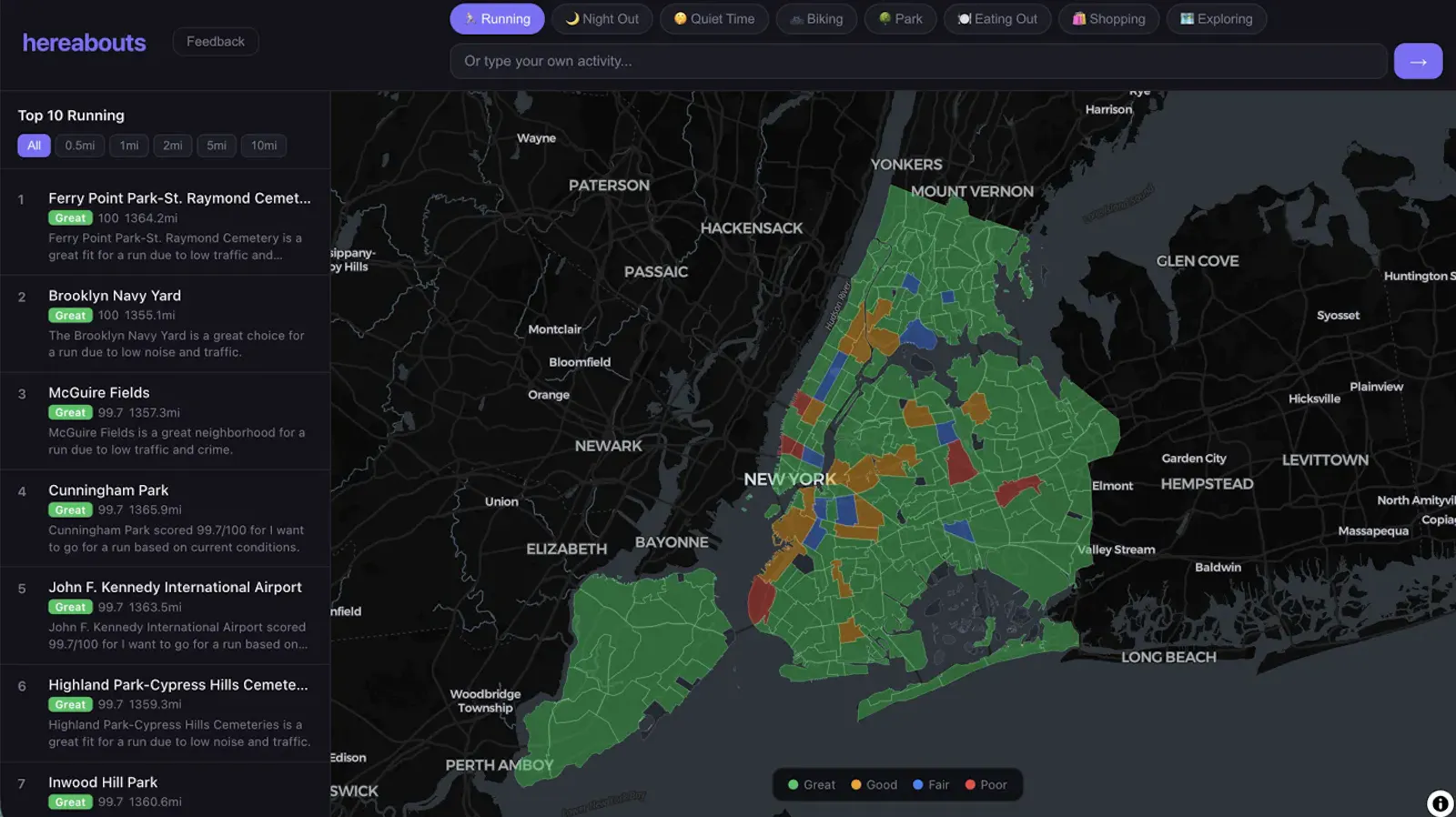Click the GLEN COVE map label

pyautogui.click(x=1198, y=261)
